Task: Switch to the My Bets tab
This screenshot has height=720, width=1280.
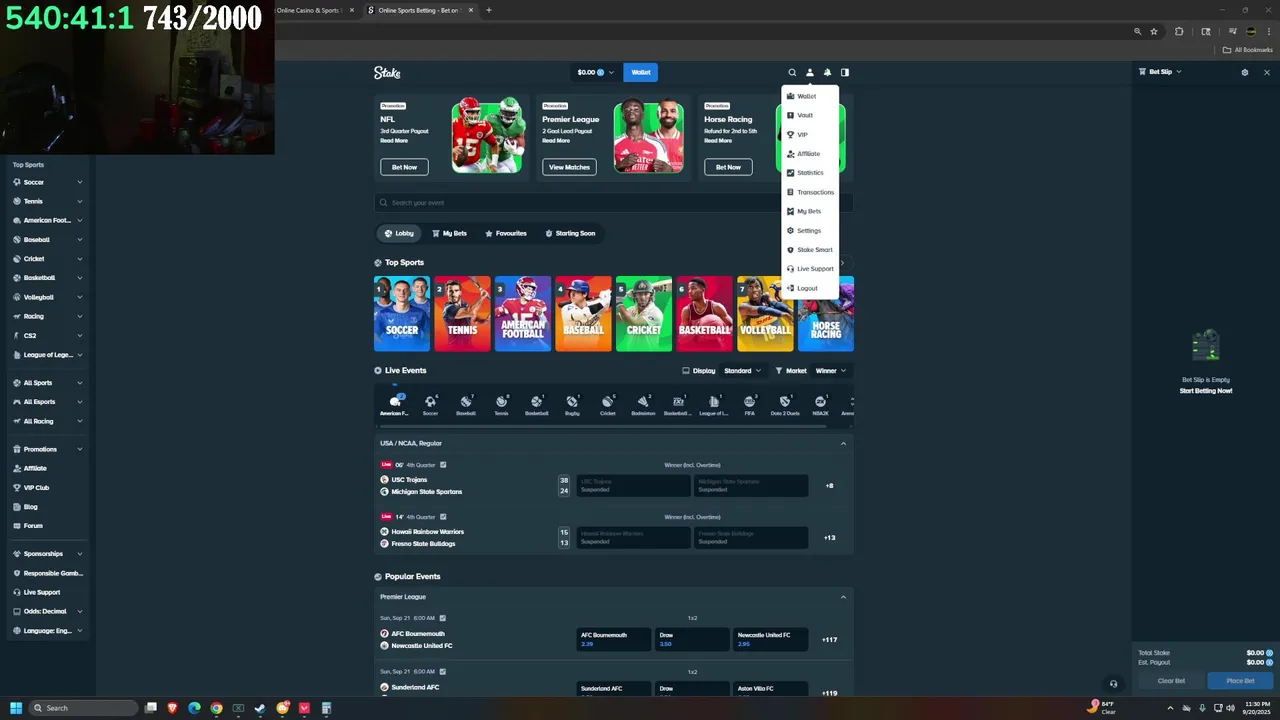Action: click(449, 233)
